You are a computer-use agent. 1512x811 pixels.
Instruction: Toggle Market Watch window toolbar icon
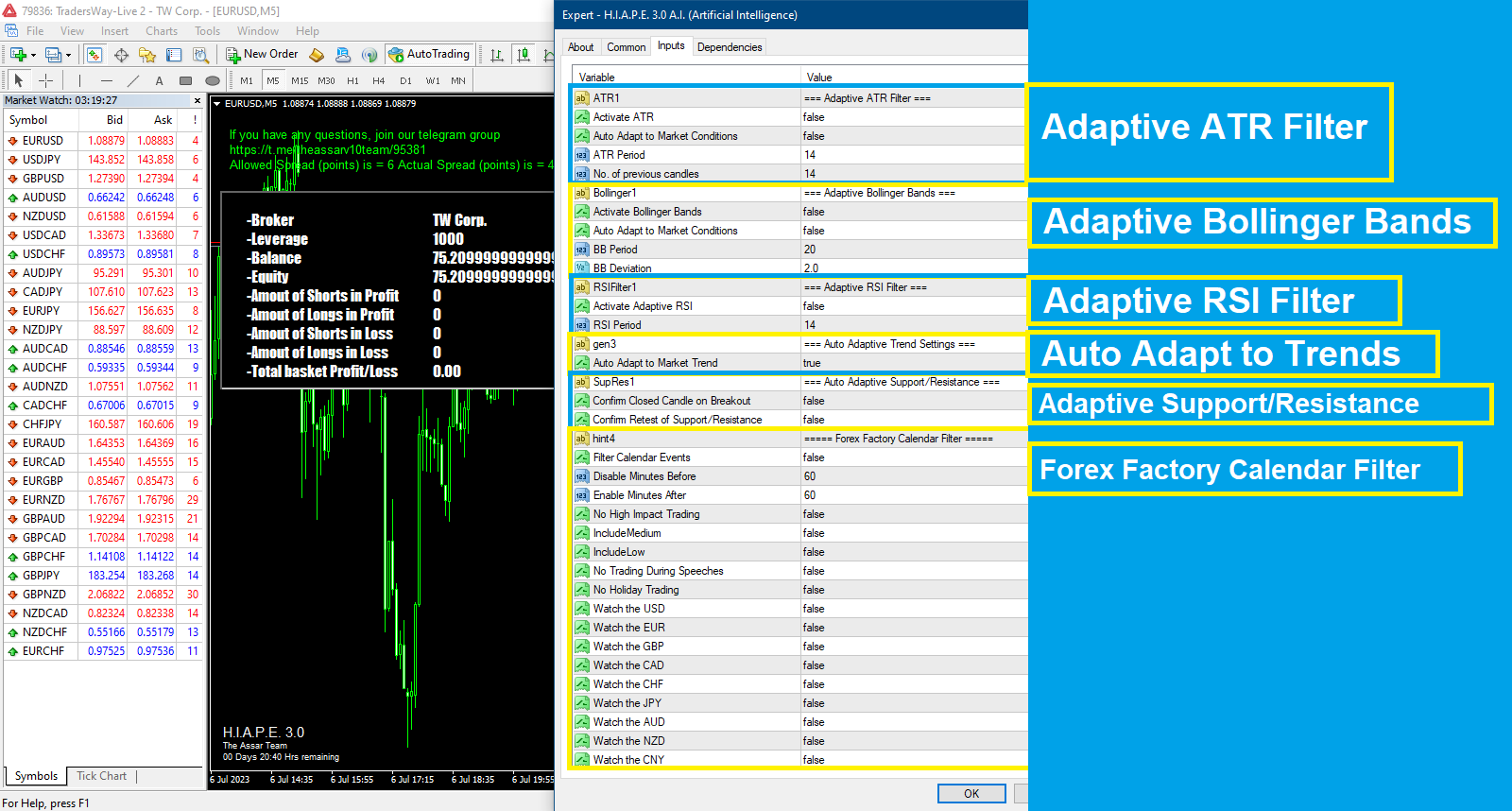(x=94, y=55)
